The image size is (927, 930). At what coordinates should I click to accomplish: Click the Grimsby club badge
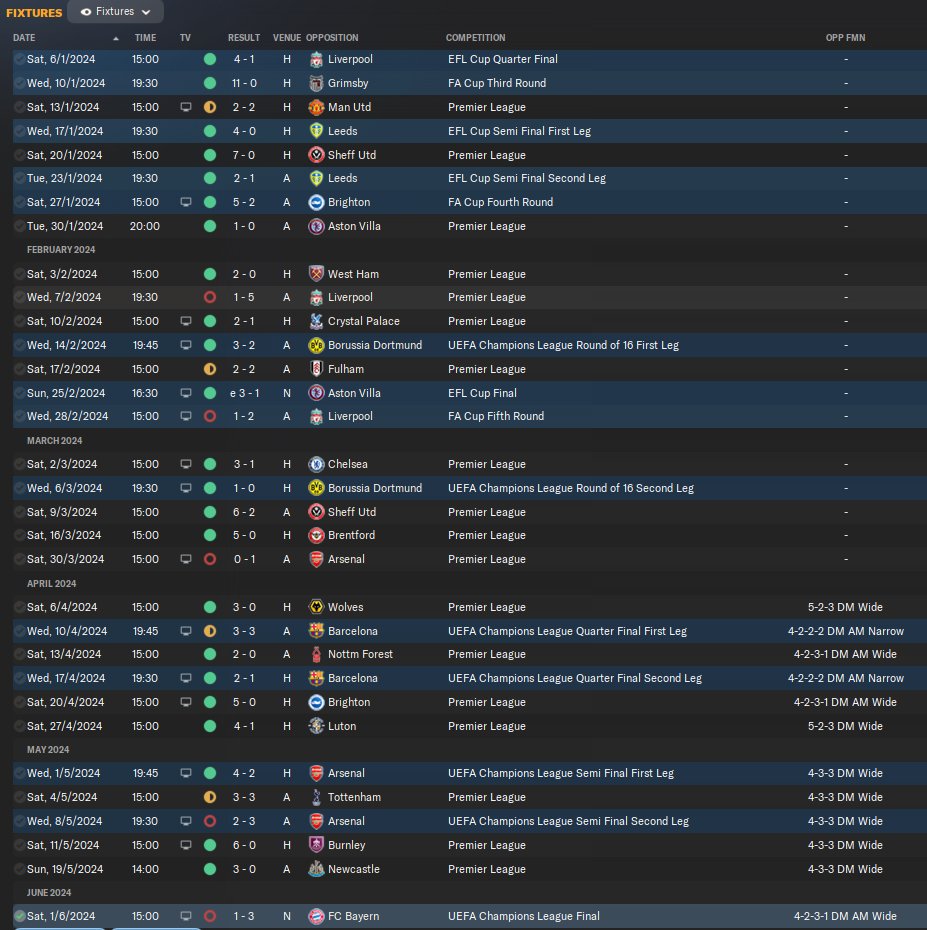point(316,84)
